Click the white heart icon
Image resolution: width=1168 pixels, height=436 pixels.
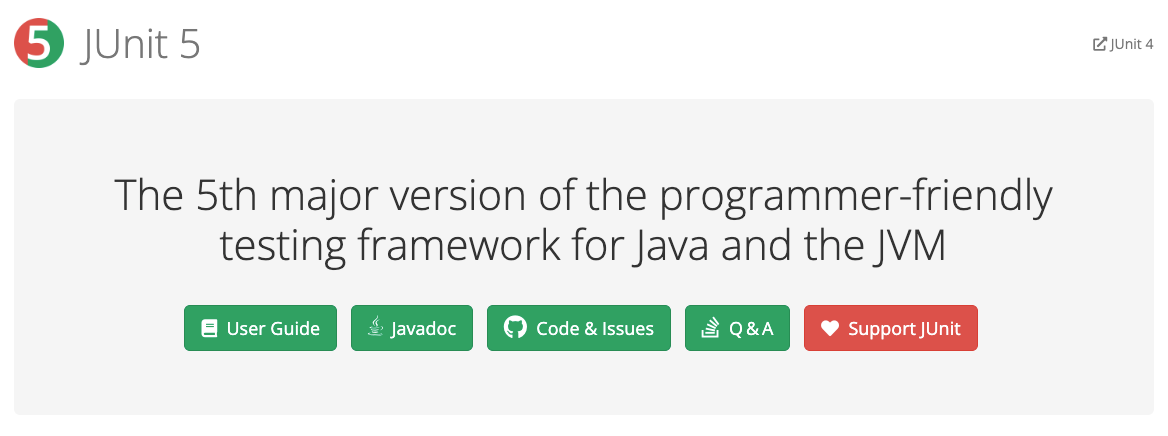point(830,329)
